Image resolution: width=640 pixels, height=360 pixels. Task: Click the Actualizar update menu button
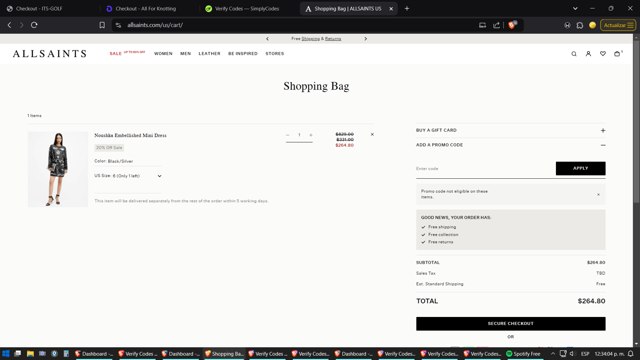618,25
